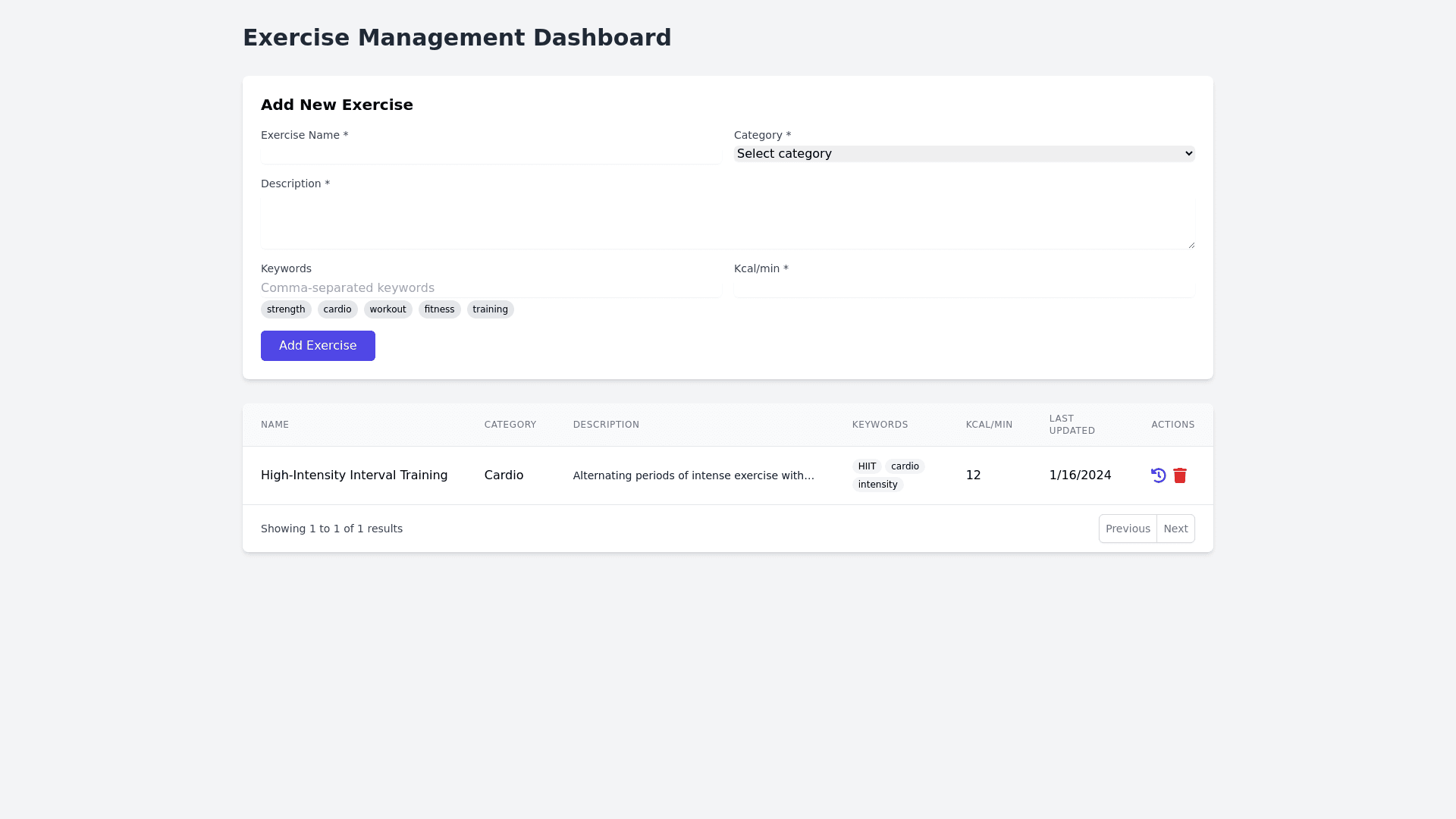
Task: Click the training keyword chip
Action: (490, 309)
